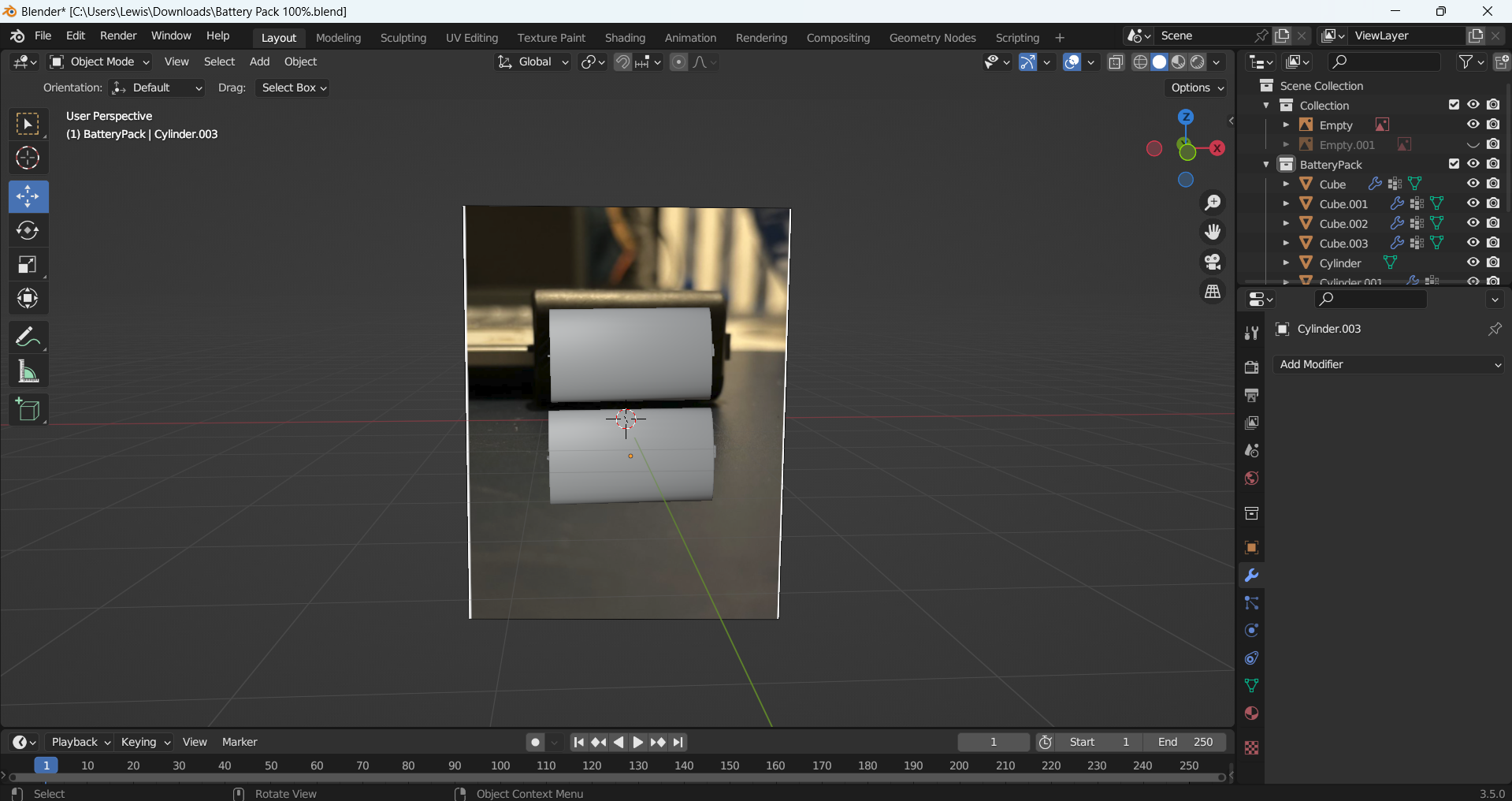Screen dimensions: 1512x801
Task: Select the Measure ruler tool
Action: coord(28,371)
